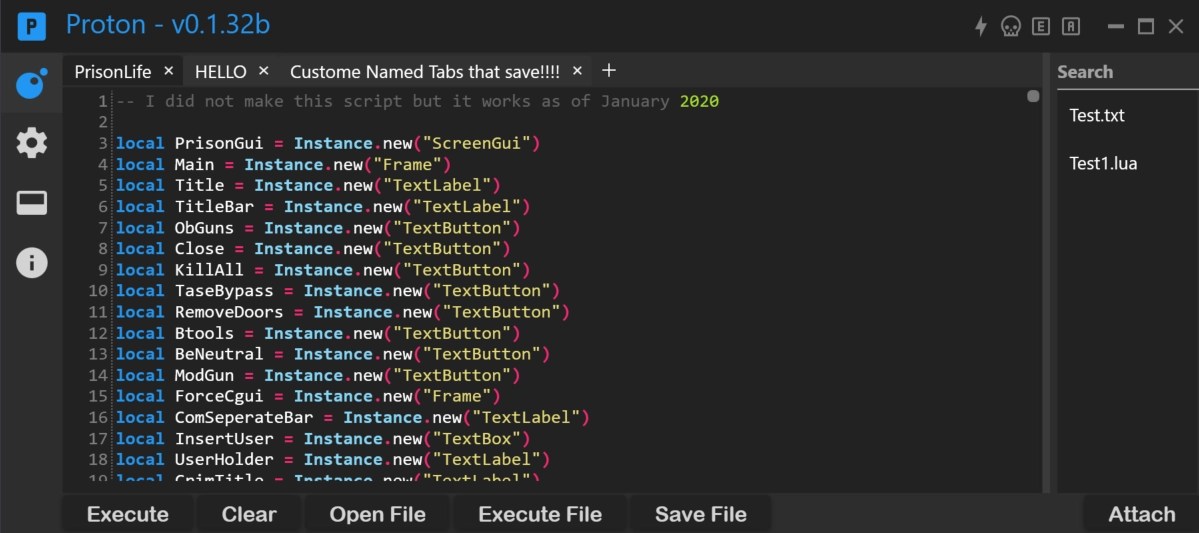
Task: Click the Execute File button
Action: (540, 514)
